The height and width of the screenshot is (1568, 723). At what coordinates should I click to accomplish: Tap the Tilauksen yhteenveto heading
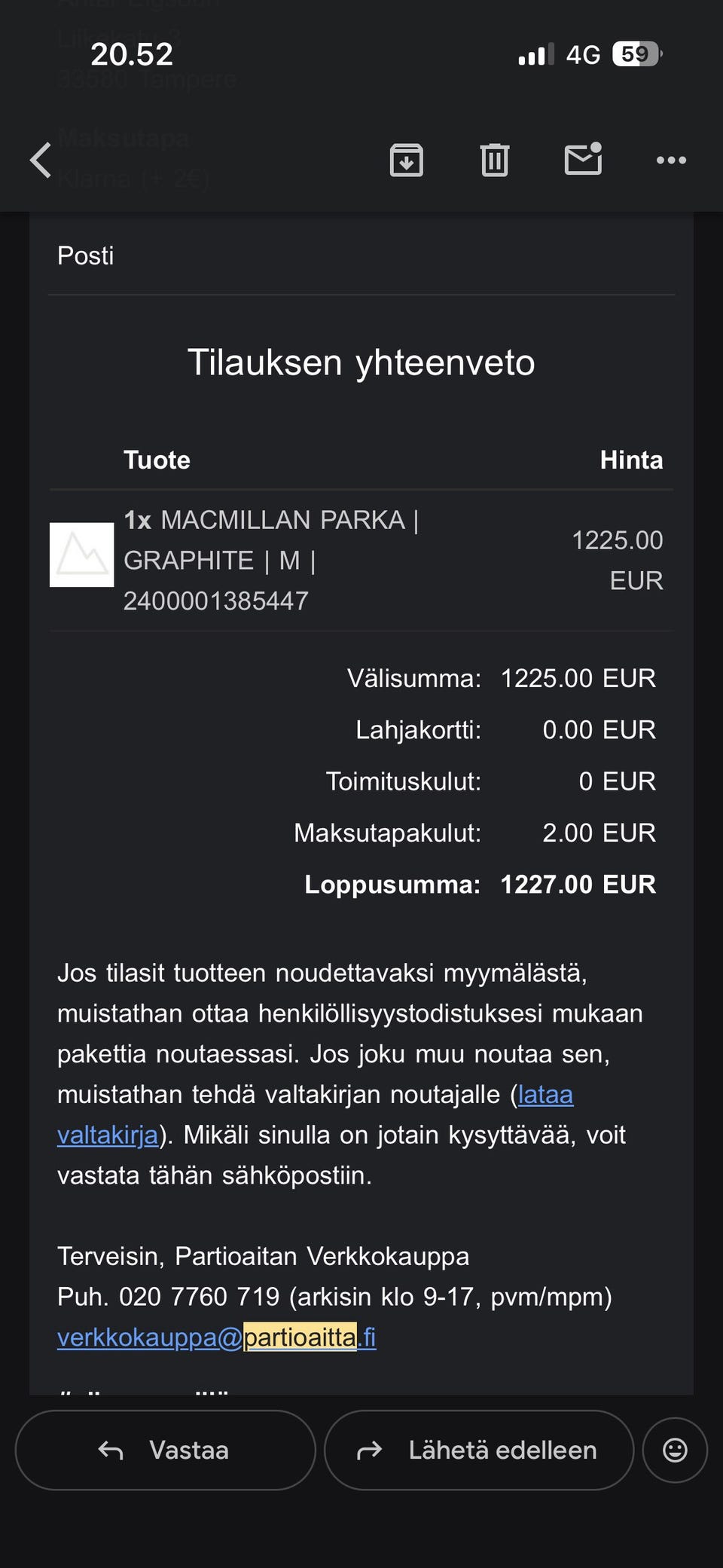click(x=361, y=362)
